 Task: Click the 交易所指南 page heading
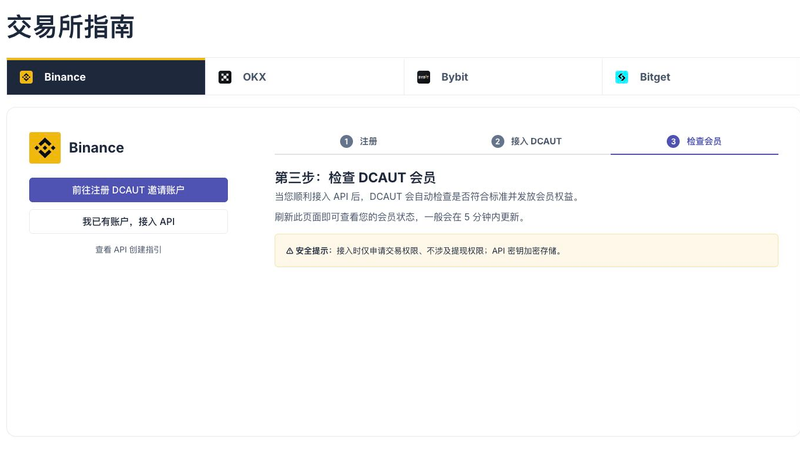(70, 27)
